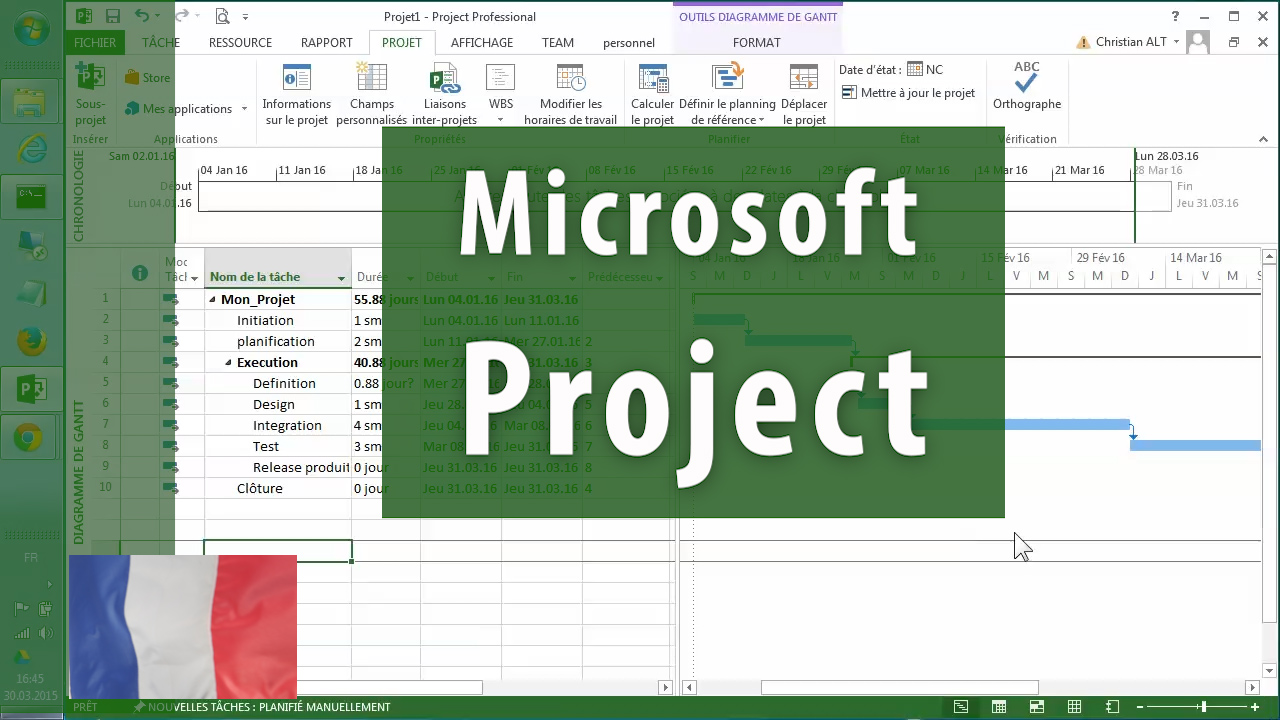Viewport: 1280px width, 720px height.
Task: Open the Mode Tâche column filter dropdown
Action: (194, 278)
